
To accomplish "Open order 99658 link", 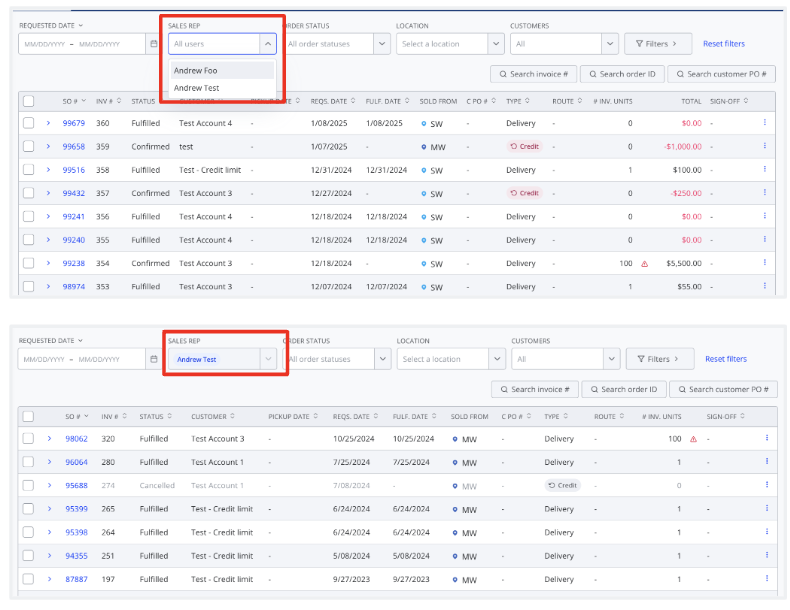I will point(74,147).
